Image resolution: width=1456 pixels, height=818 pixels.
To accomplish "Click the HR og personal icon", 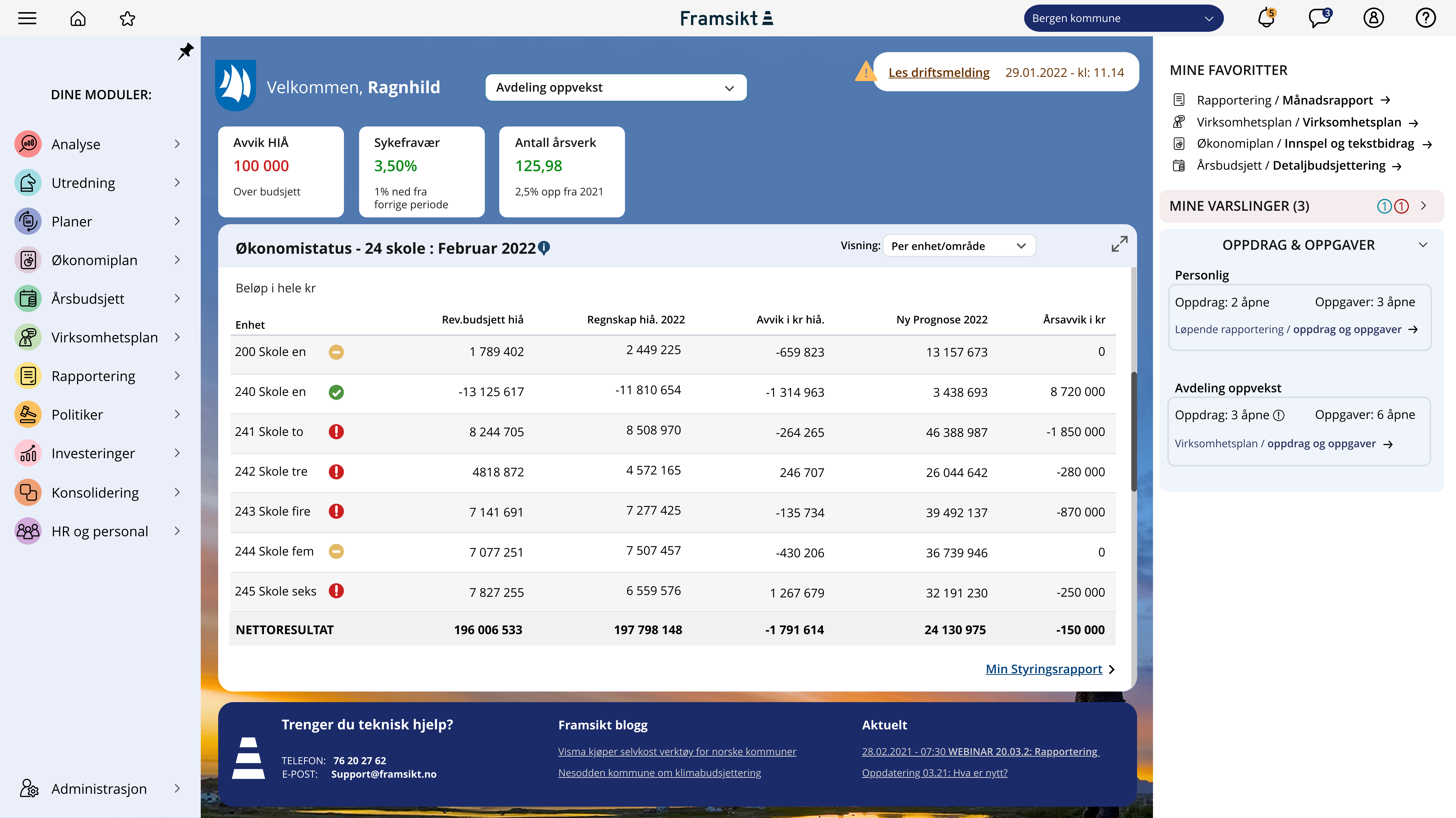I will 28,531.
